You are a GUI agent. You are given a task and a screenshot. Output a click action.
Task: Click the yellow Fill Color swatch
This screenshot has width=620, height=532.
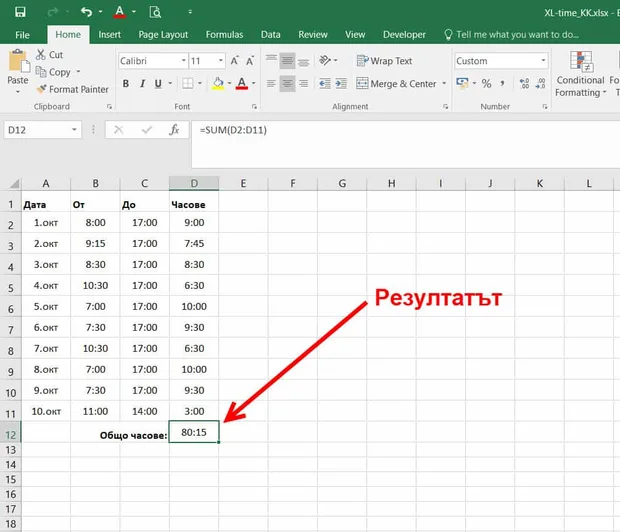(x=218, y=83)
